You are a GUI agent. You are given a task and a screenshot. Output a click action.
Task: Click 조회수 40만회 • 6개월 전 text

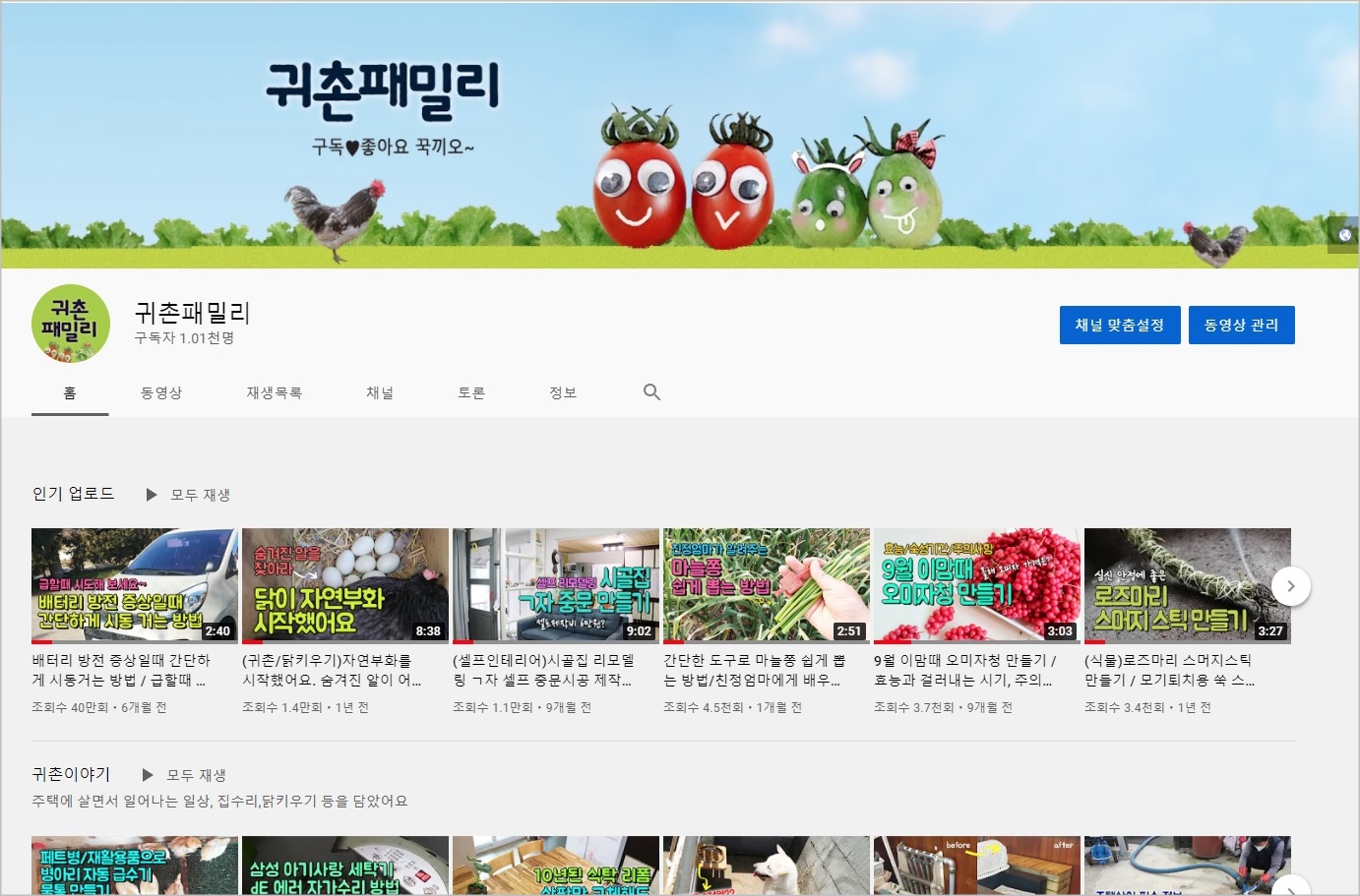pyautogui.click(x=99, y=707)
